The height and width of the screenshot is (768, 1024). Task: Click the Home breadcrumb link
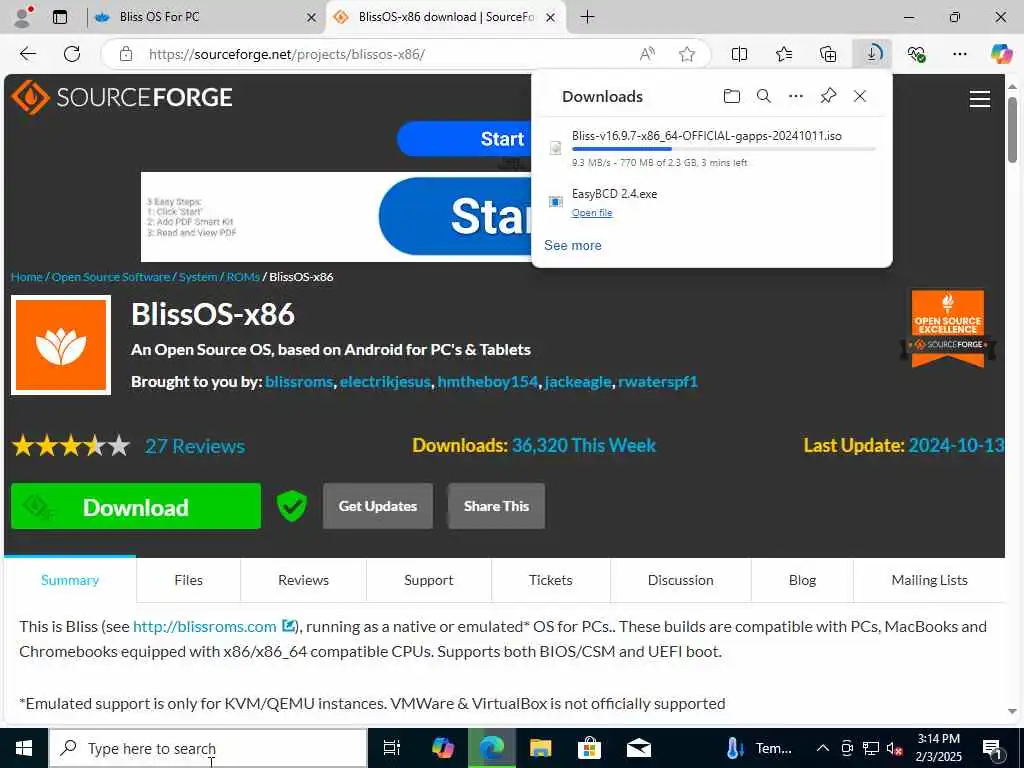click(x=27, y=277)
